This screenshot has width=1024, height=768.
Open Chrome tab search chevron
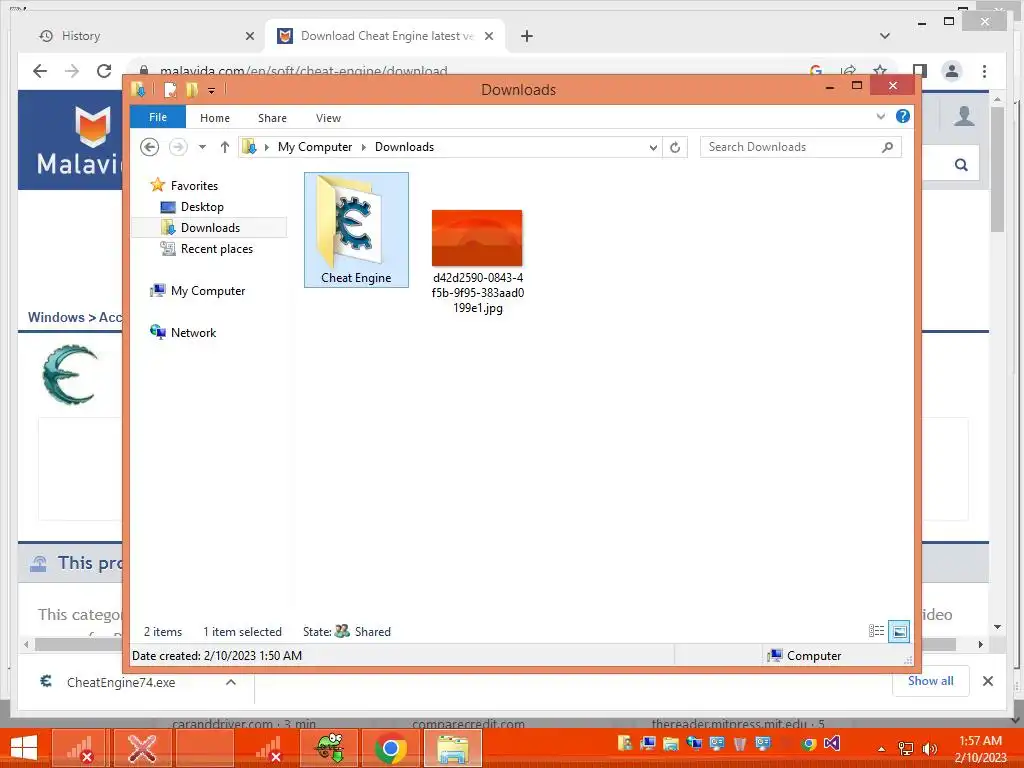pyautogui.click(x=885, y=36)
